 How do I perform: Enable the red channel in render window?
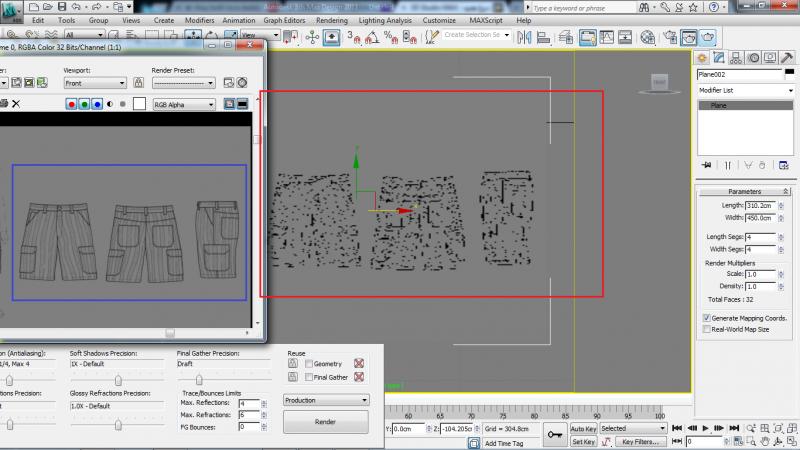click(72, 104)
